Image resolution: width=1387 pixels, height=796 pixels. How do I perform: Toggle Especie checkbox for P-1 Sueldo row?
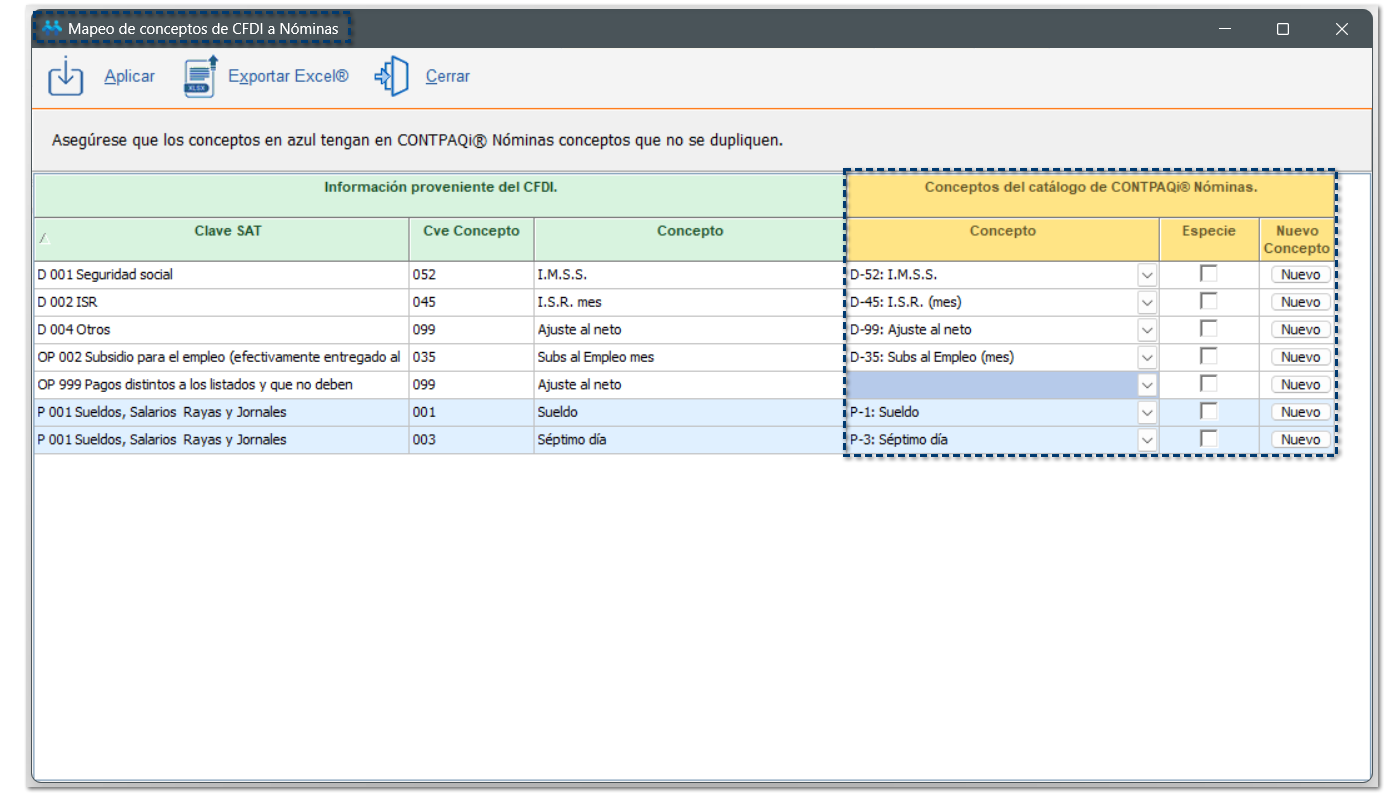tap(1209, 411)
